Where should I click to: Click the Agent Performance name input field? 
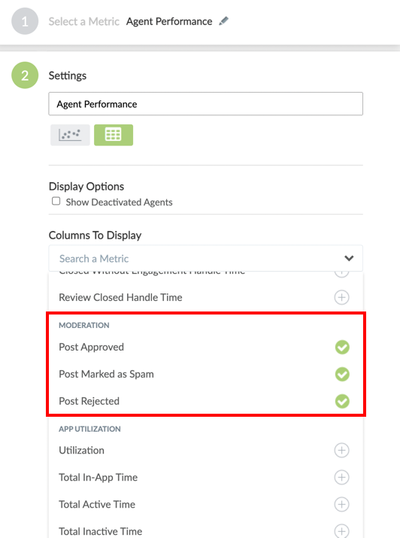(205, 104)
